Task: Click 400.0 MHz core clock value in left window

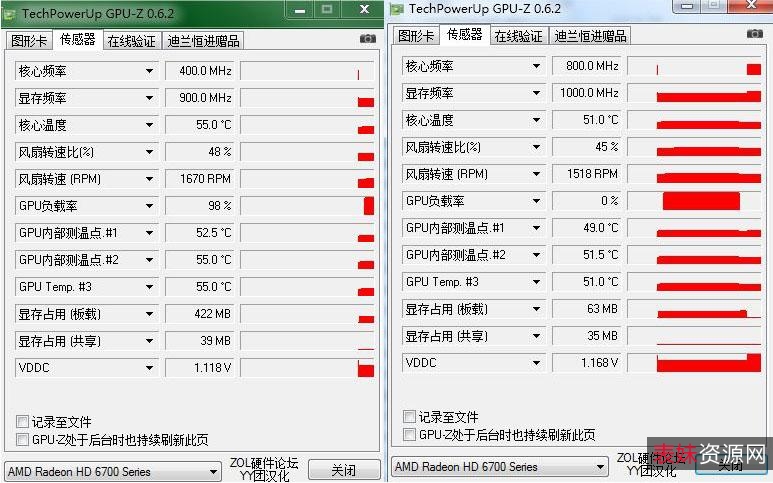Action: point(201,71)
